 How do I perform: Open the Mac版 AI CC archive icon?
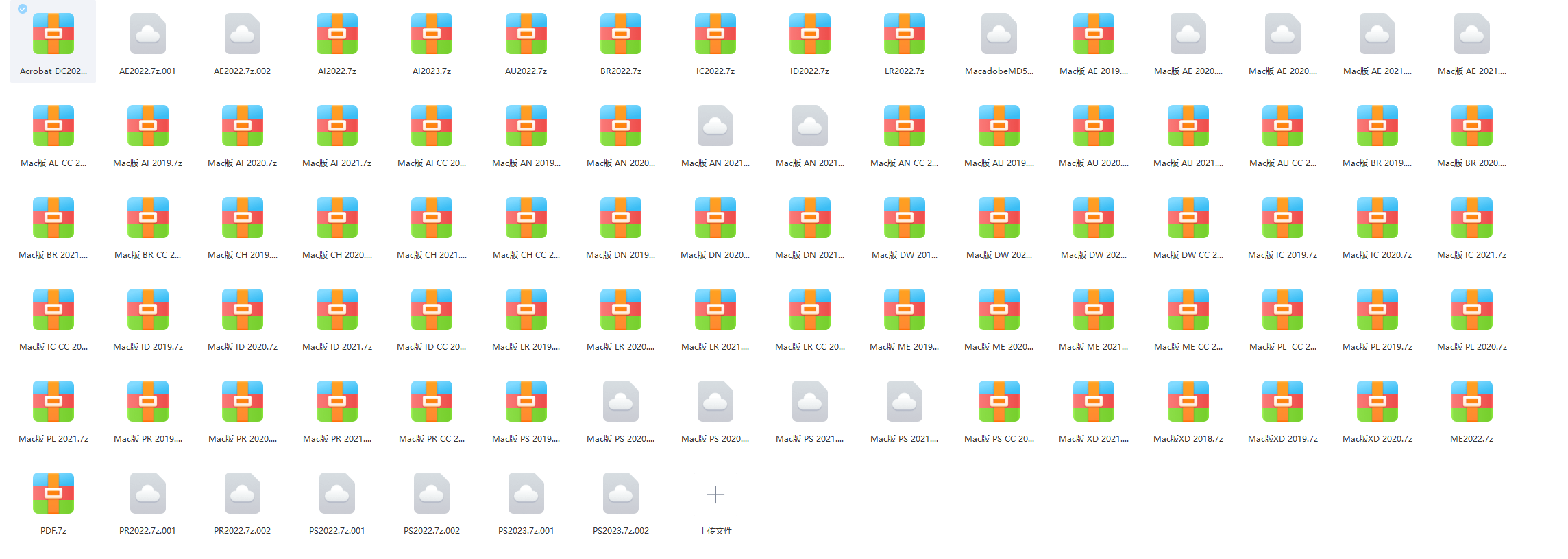click(432, 126)
